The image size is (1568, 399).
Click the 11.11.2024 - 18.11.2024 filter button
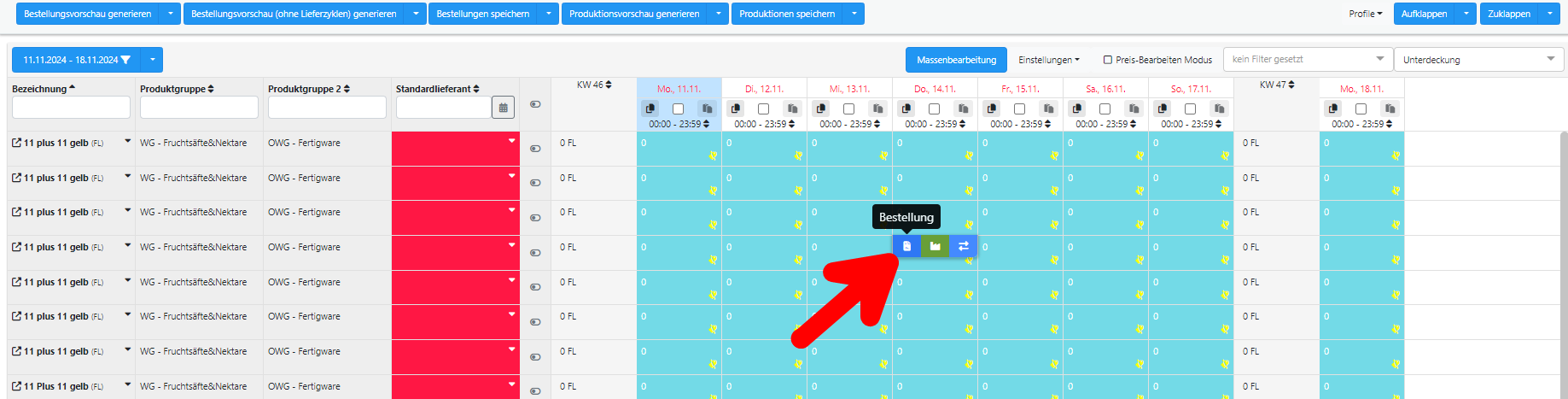point(77,60)
